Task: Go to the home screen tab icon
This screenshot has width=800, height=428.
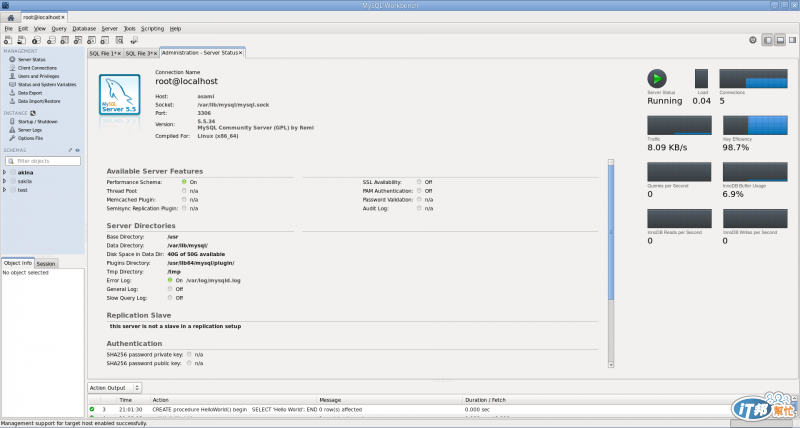Action: [x=10, y=17]
